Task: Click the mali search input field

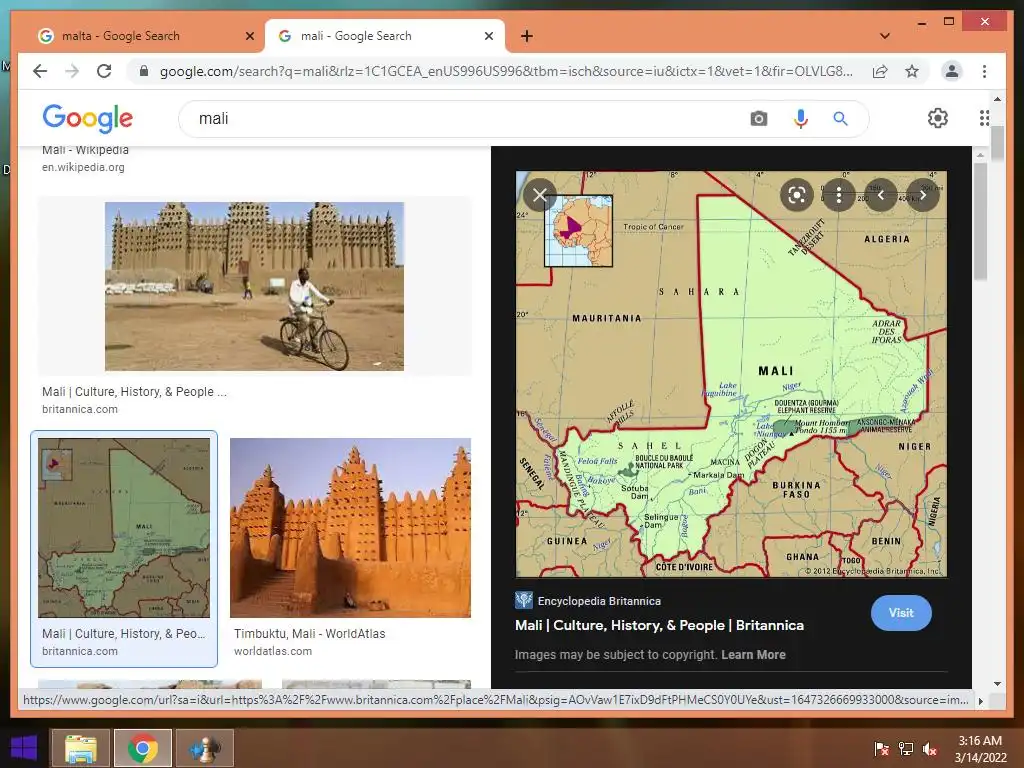Action: pyautogui.click(x=457, y=119)
